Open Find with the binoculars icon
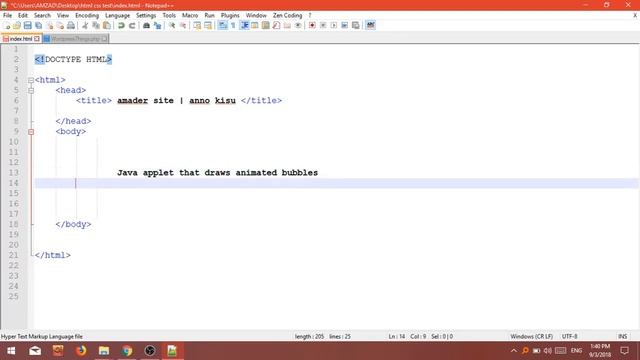640x360 pixels. (146, 25)
